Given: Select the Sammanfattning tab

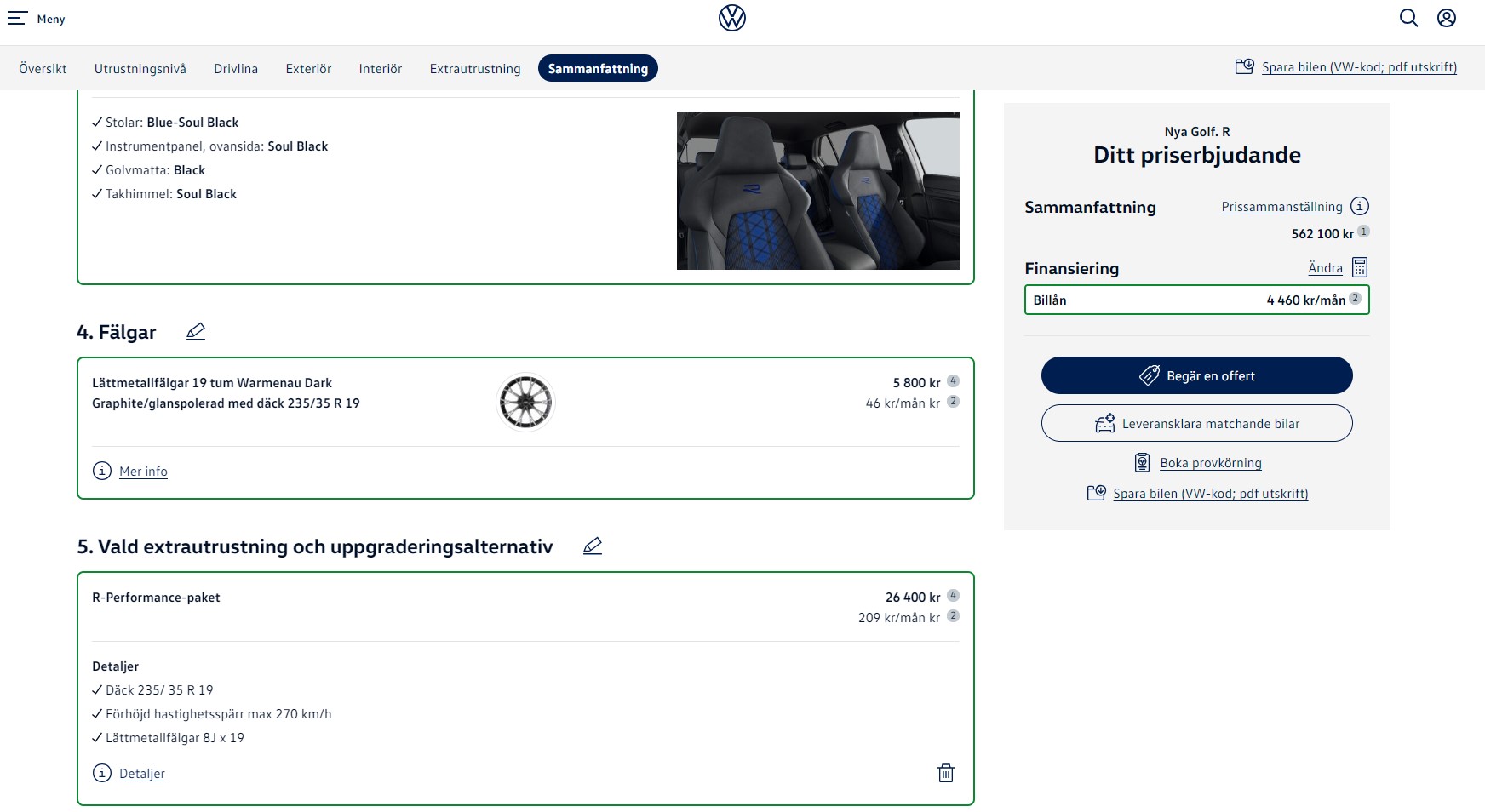Looking at the screenshot, I should click(x=598, y=68).
